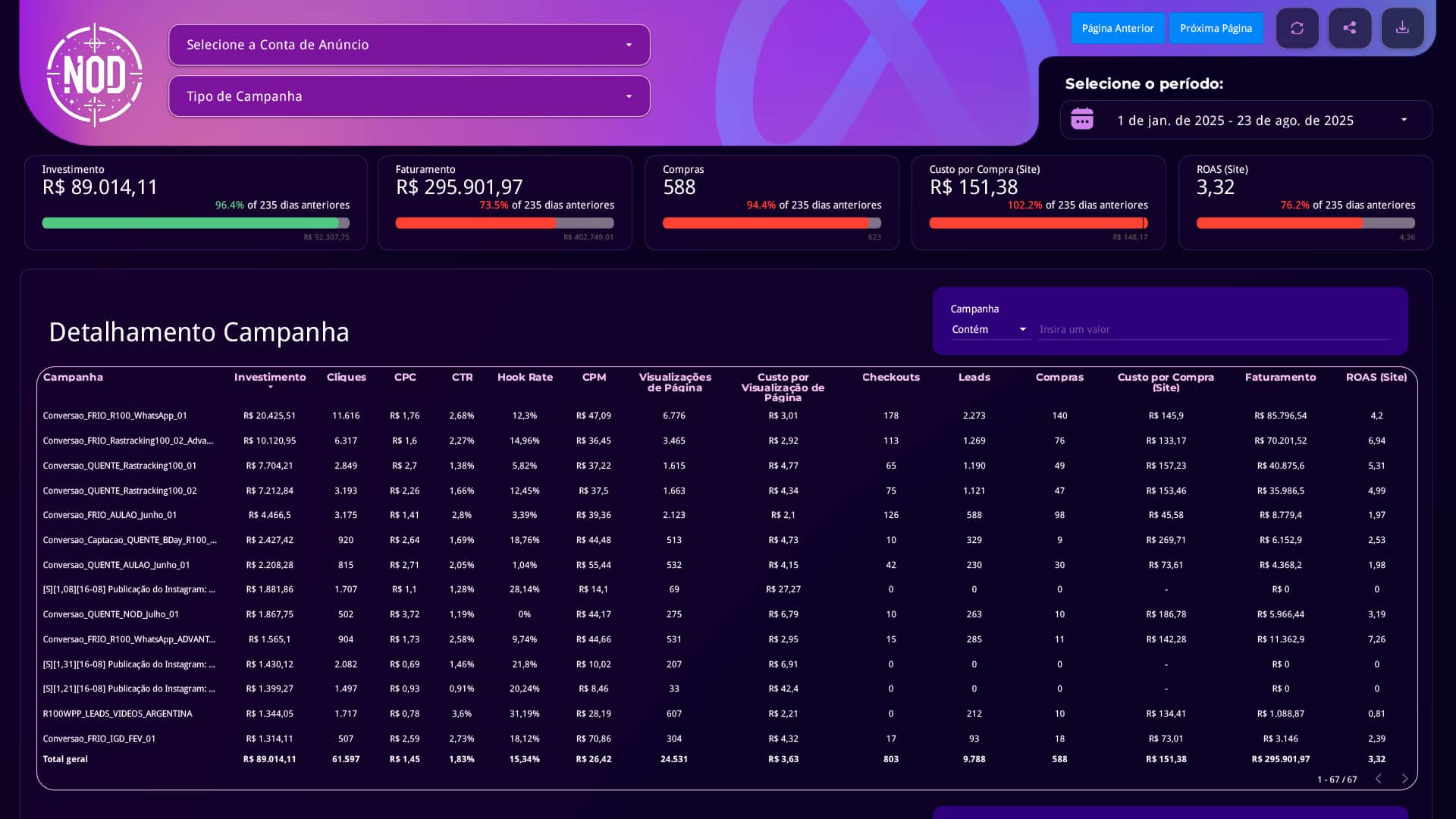This screenshot has height=819, width=1456.
Task: Click the calendar icon in period selector
Action: (1082, 119)
